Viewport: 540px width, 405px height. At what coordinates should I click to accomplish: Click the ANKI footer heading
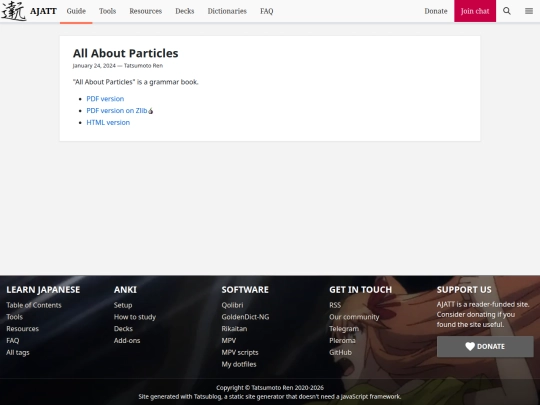(x=125, y=290)
